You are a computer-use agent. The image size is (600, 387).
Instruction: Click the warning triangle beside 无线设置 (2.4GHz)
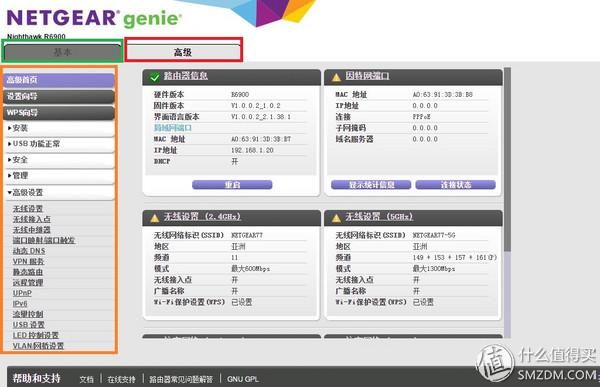(x=155, y=218)
